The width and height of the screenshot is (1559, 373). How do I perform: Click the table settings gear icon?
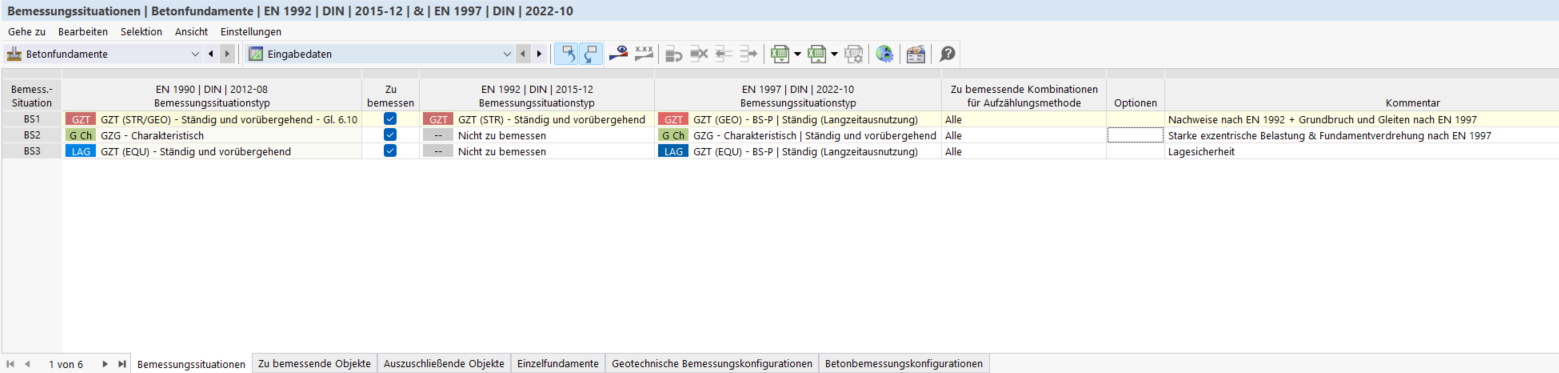853,54
